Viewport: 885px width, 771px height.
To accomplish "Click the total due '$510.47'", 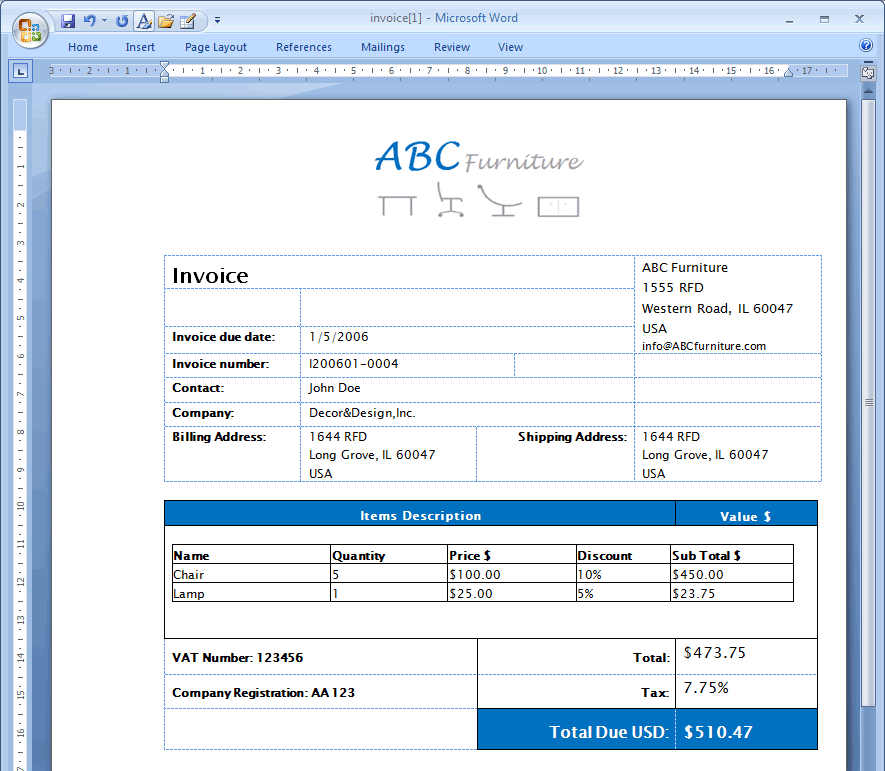I will pos(718,732).
